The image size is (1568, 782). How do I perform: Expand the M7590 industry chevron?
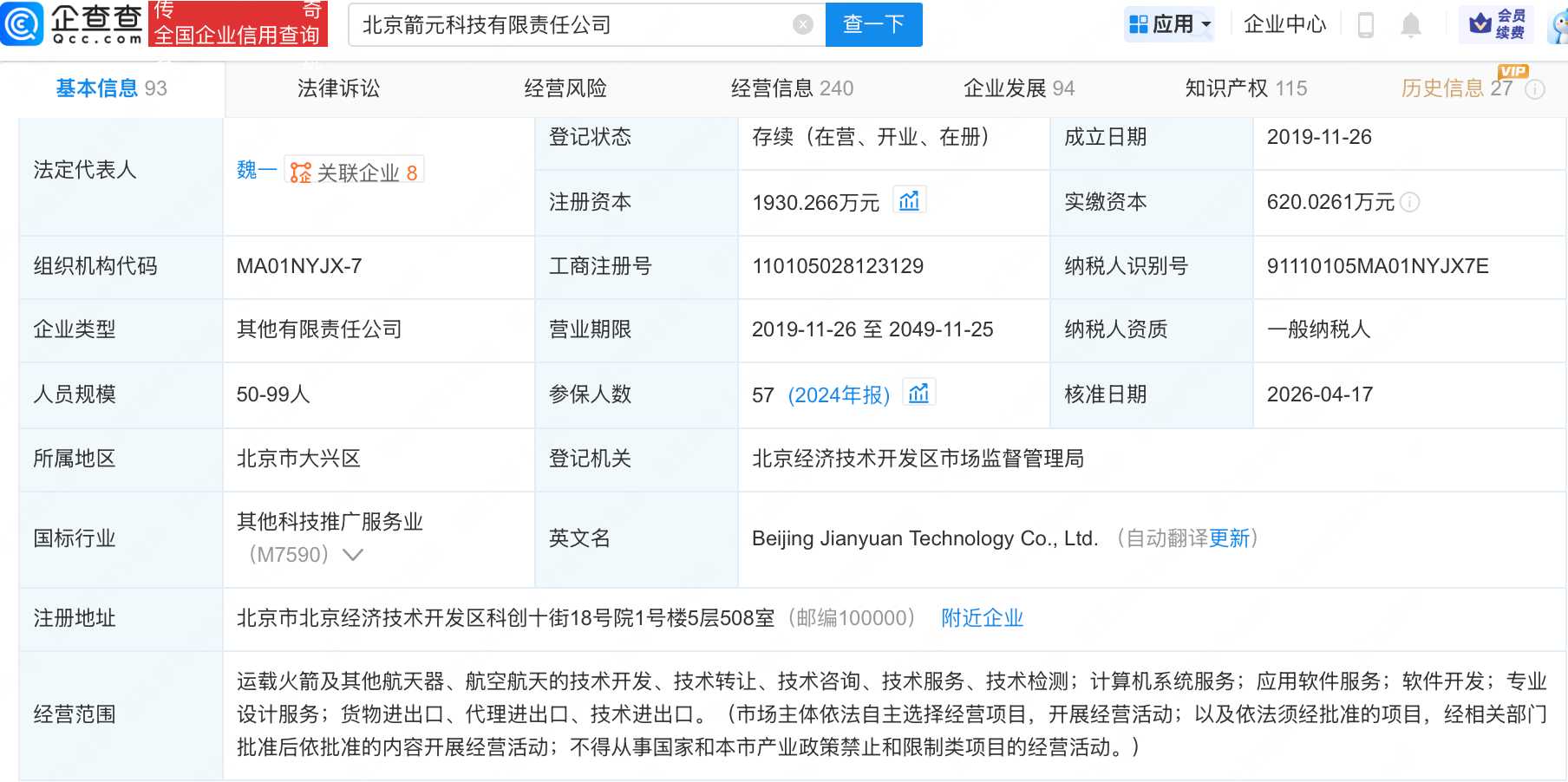(353, 554)
